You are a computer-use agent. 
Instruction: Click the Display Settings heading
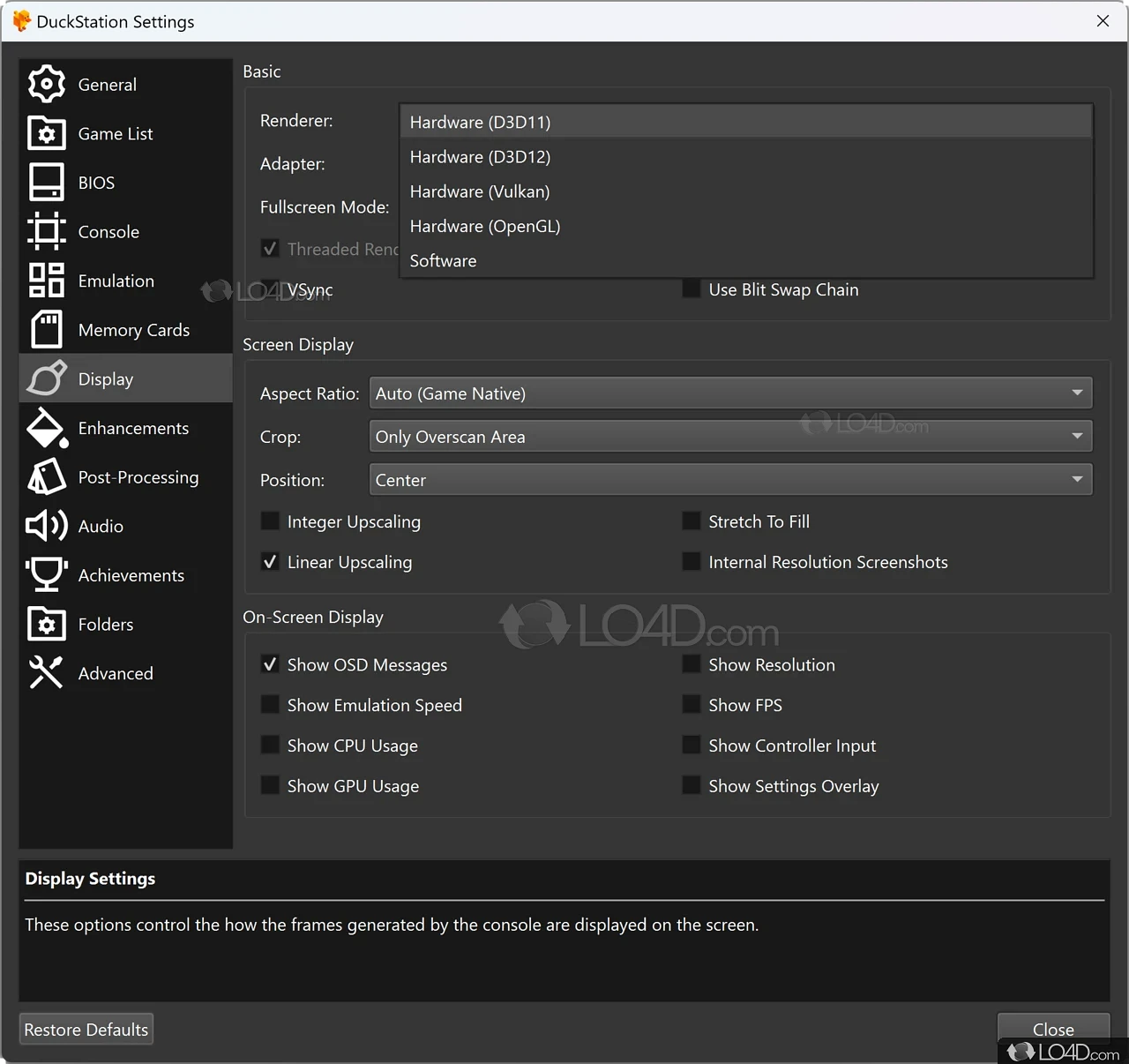[90, 879]
